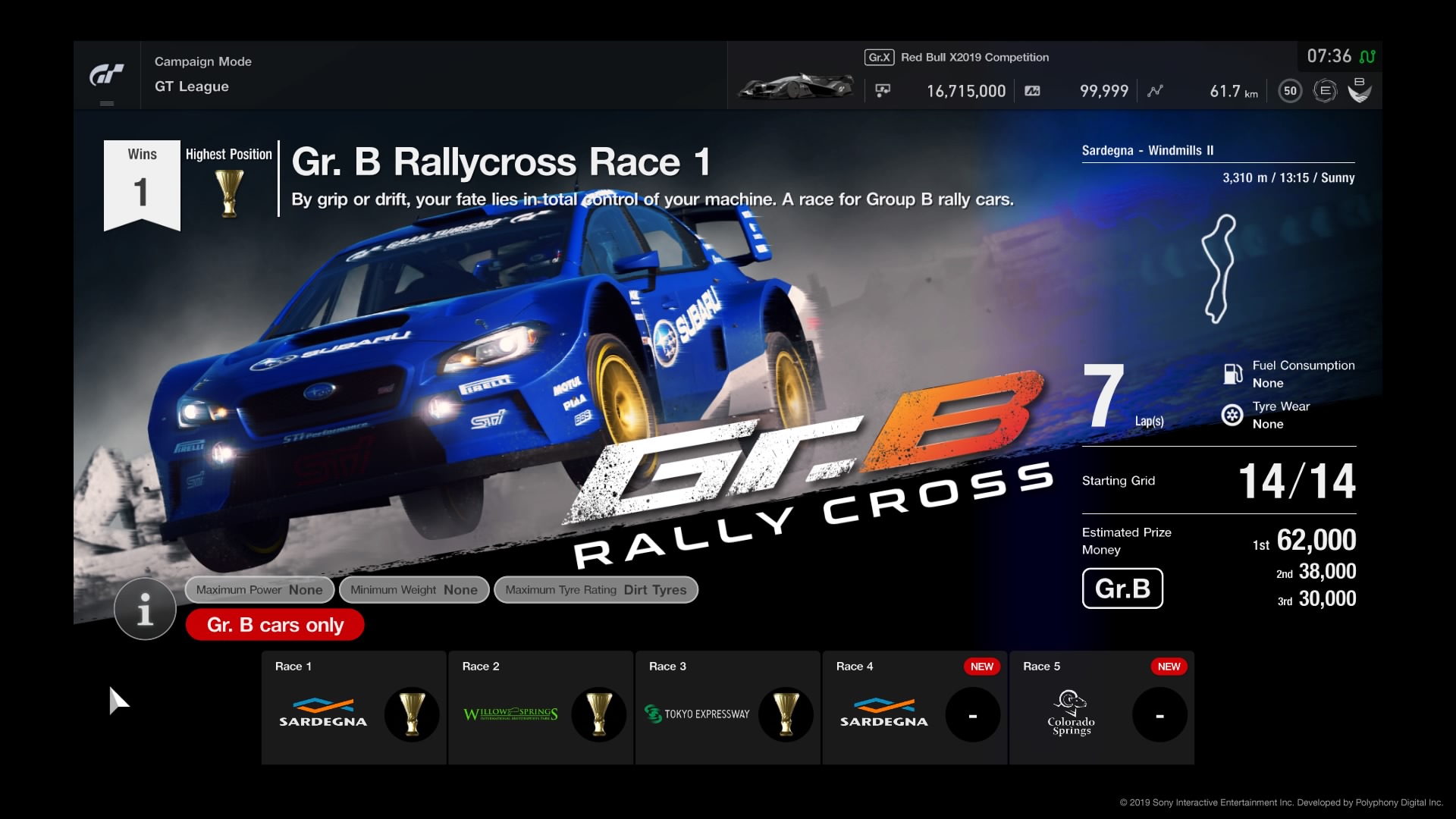Click the Maximum Power None pill
This screenshot has width=1456, height=819.
click(x=259, y=590)
